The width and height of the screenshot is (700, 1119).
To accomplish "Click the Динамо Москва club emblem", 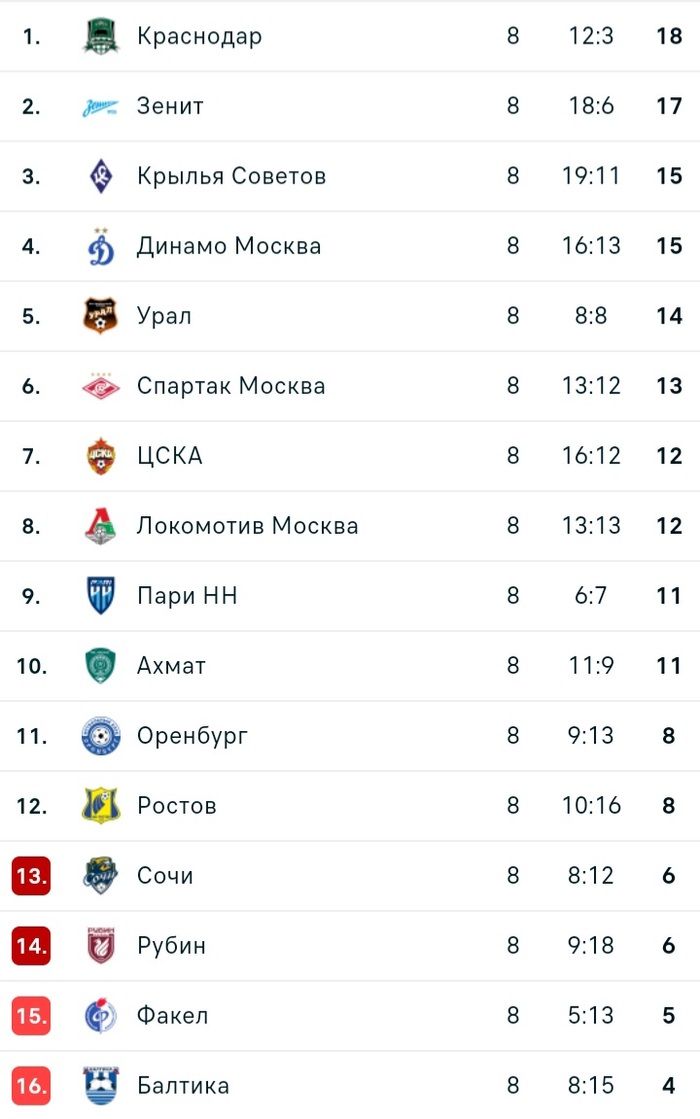I will tap(100, 246).
